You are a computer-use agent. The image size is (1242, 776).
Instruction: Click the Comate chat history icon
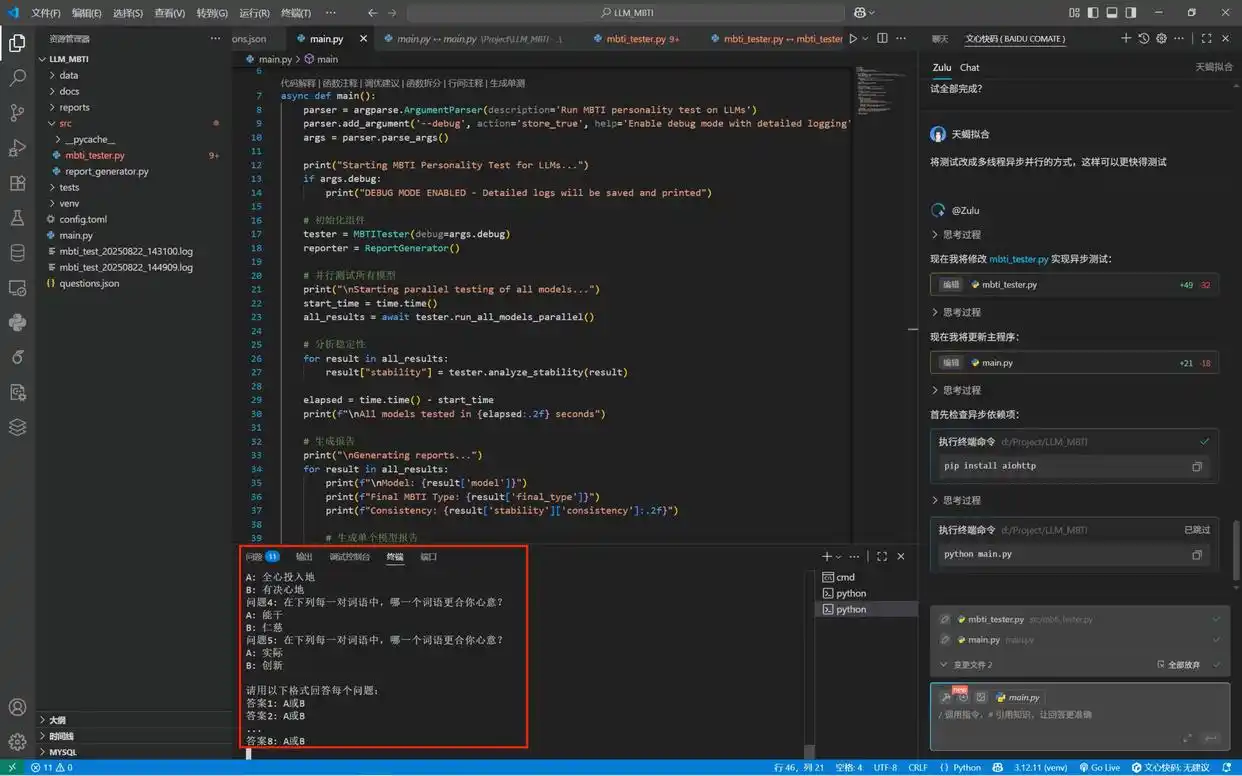tap(1144, 39)
